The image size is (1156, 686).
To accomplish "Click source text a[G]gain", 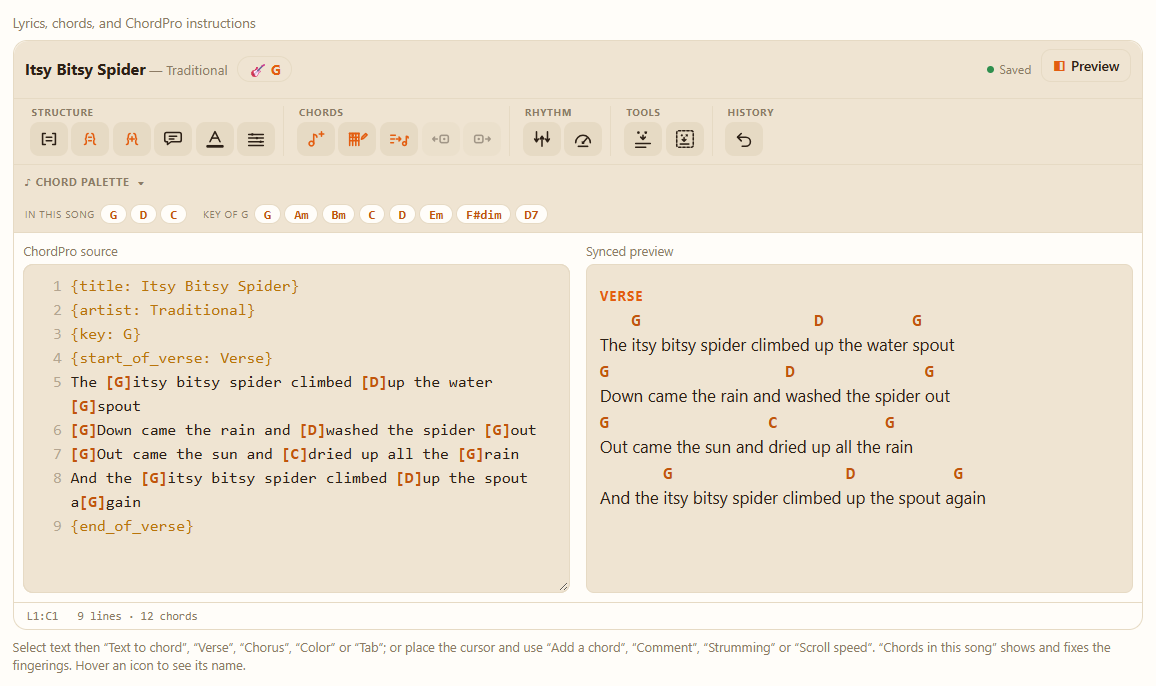I will coord(105,502).
